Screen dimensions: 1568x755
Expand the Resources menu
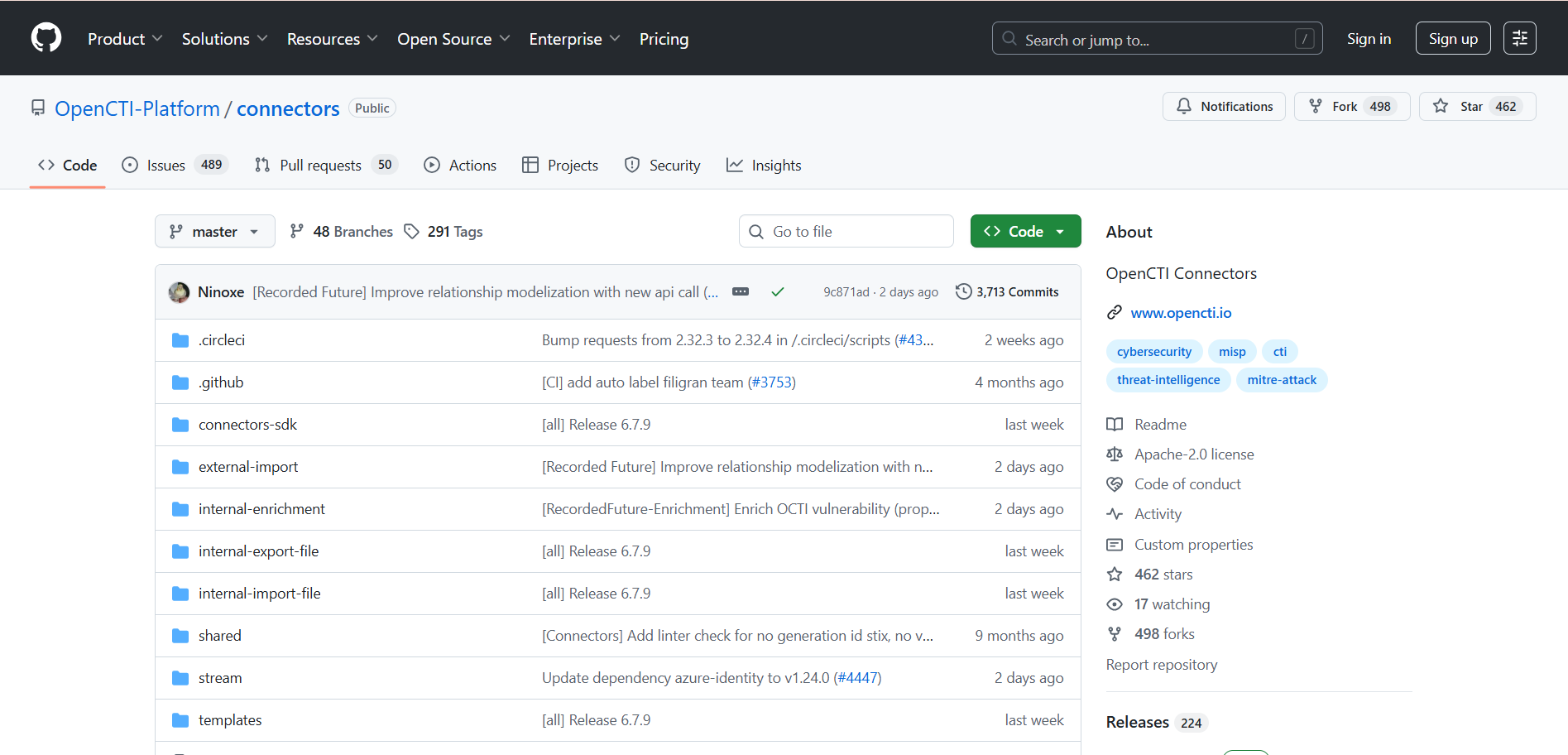332,39
